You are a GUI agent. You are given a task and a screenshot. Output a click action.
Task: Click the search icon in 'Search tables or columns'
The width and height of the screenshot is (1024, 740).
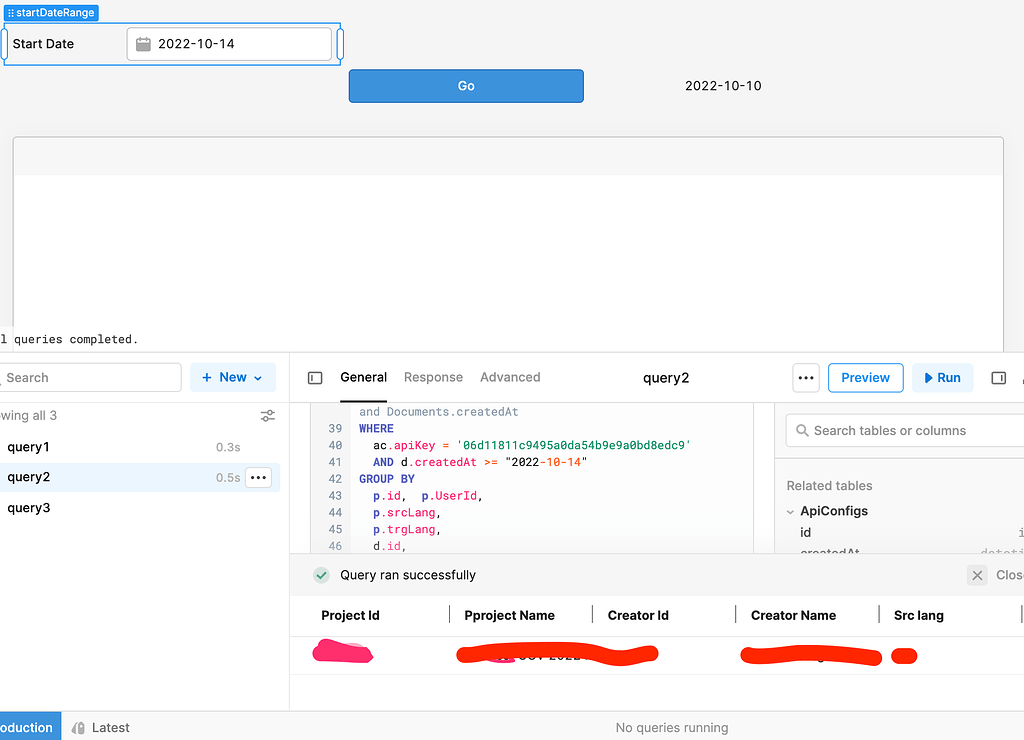tap(802, 430)
